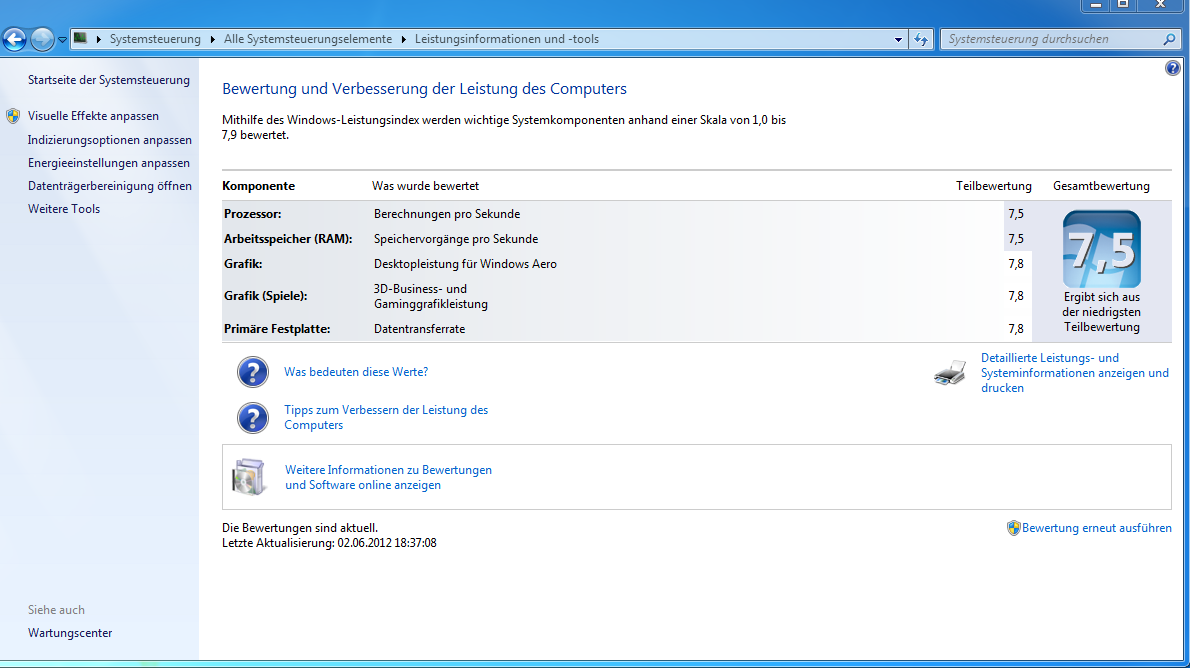Select the Primäre Festplatte: row label
This screenshot has height=668, width=1190.
pyautogui.click(x=277, y=329)
